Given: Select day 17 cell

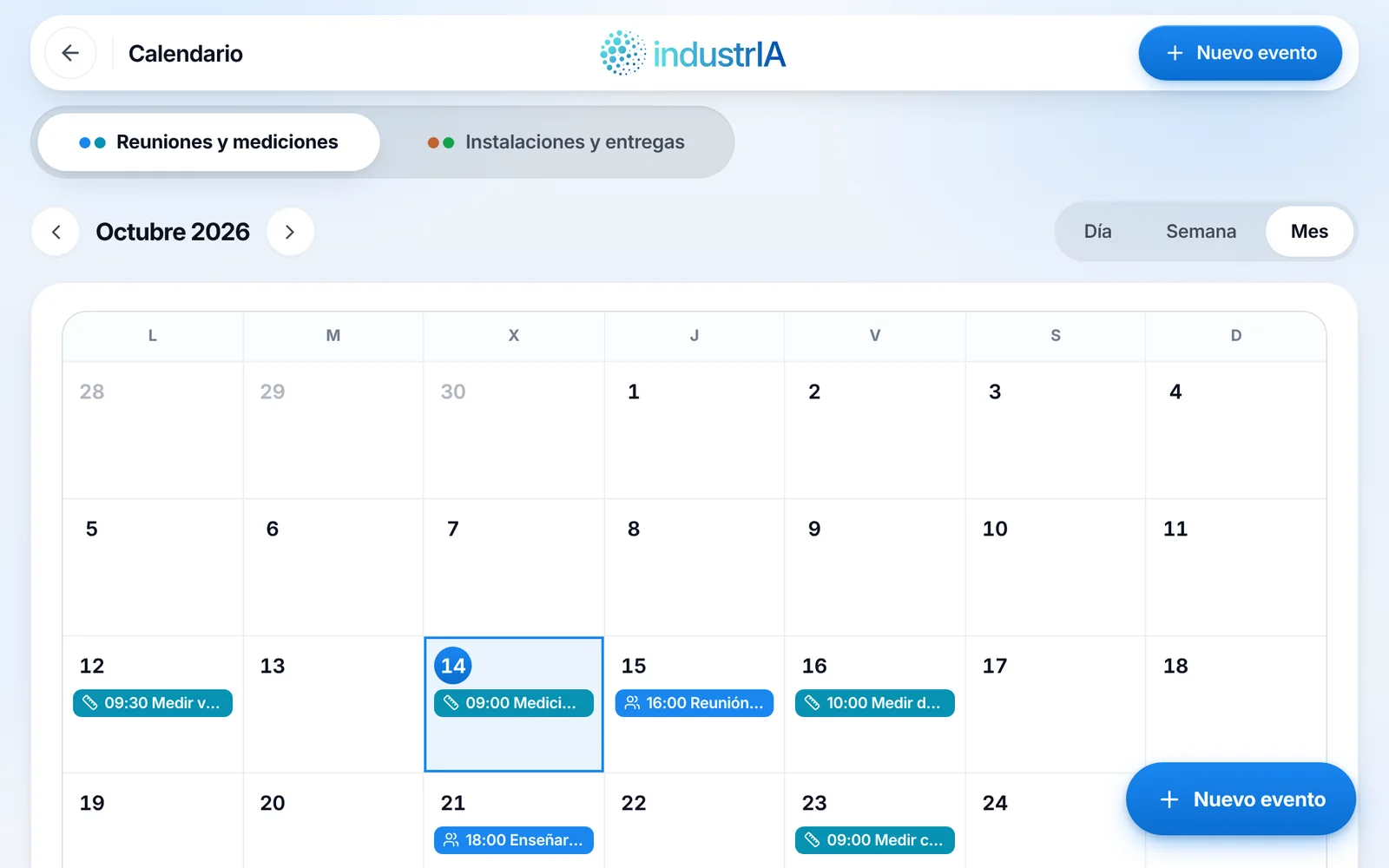Looking at the screenshot, I should click(x=1056, y=705).
